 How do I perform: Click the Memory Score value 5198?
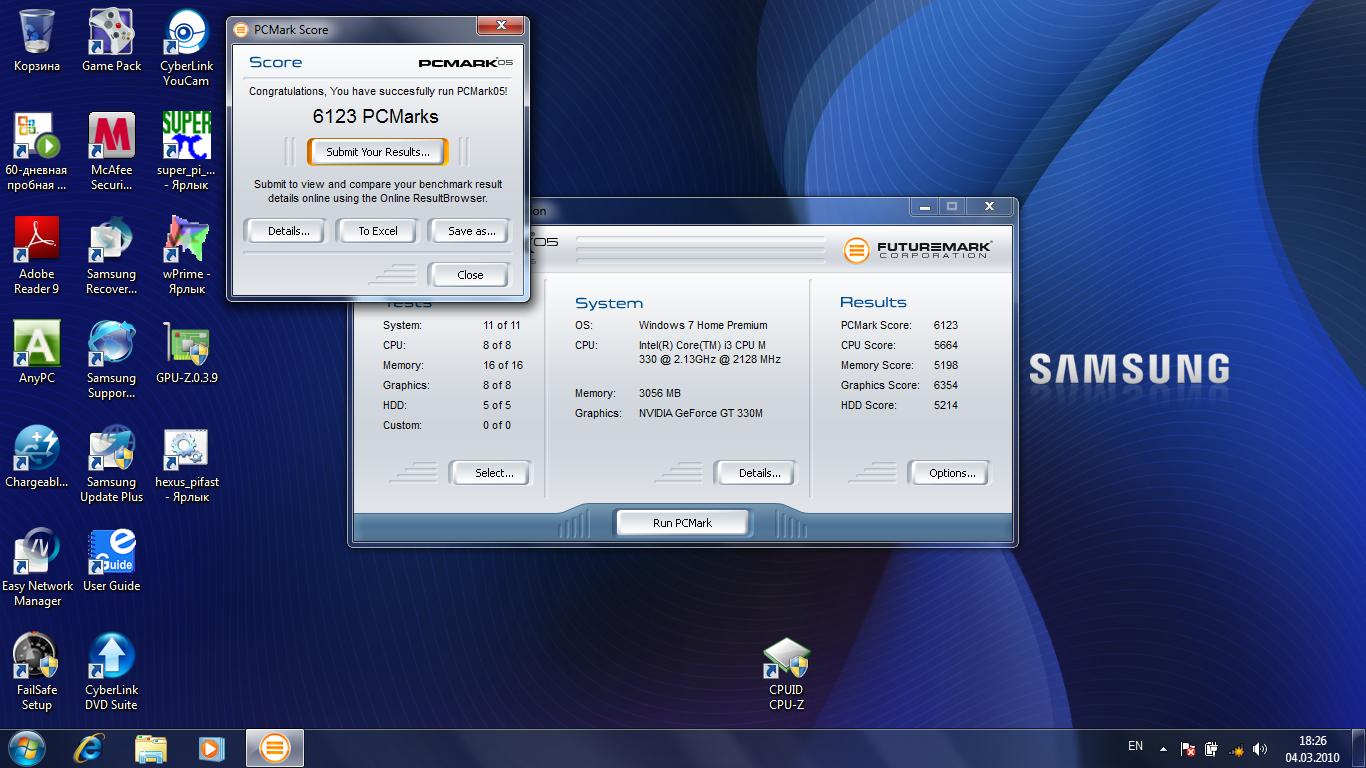click(x=945, y=365)
